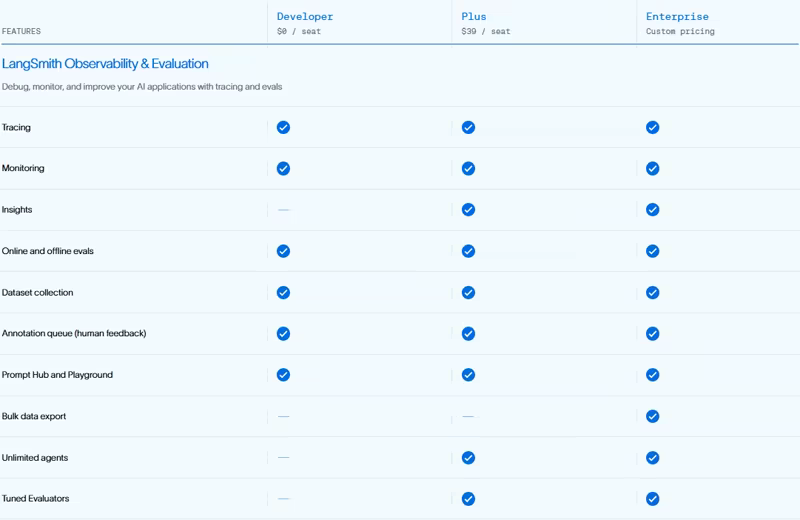Click the Bulk data export Enterprise checkmark
Screen dimensions: 800x520
click(x=652, y=416)
